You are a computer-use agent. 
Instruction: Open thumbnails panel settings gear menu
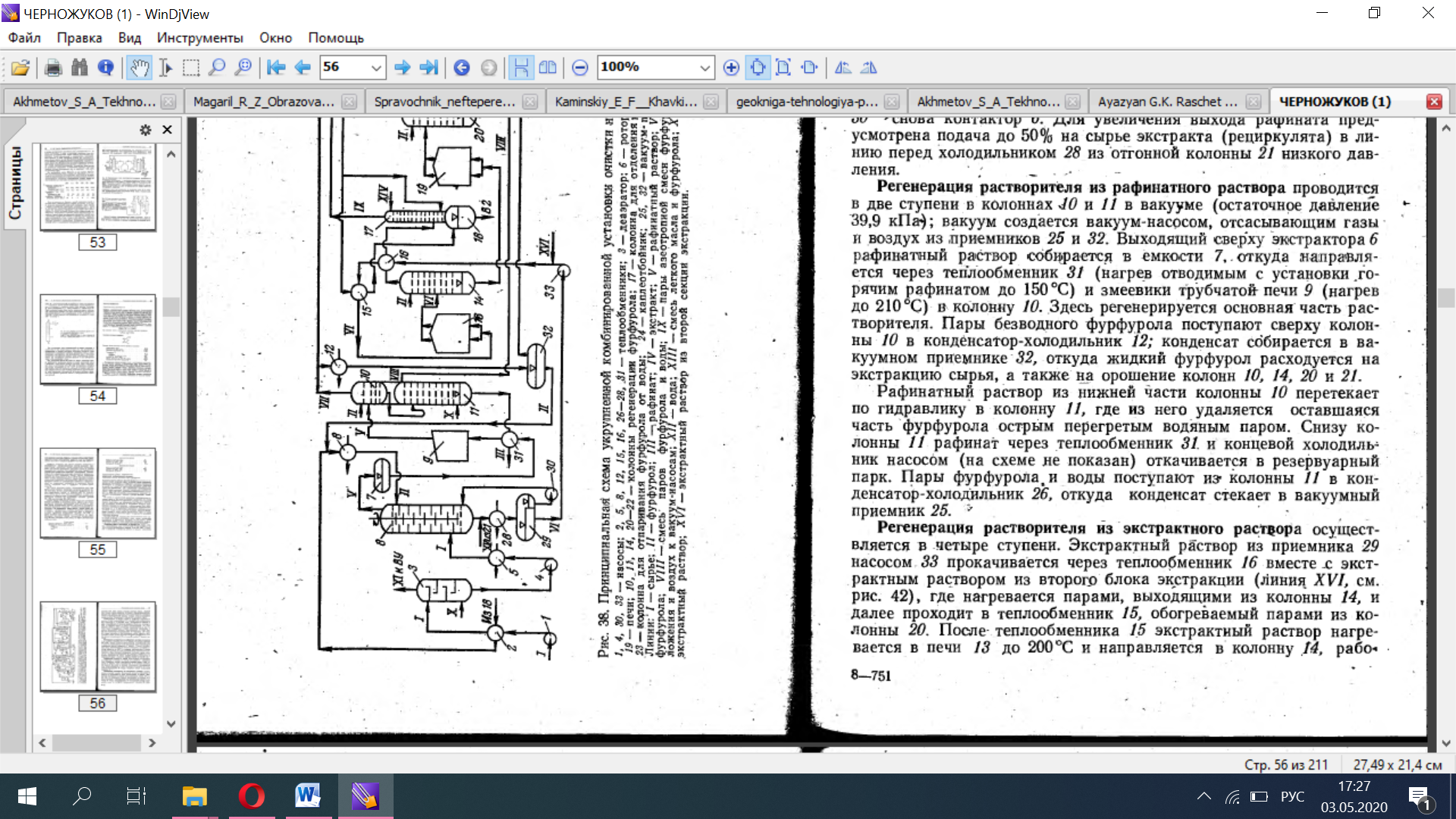146,130
